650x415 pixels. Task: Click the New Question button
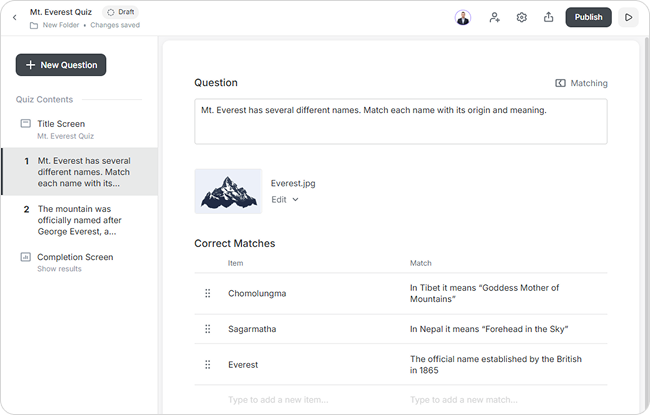61,65
